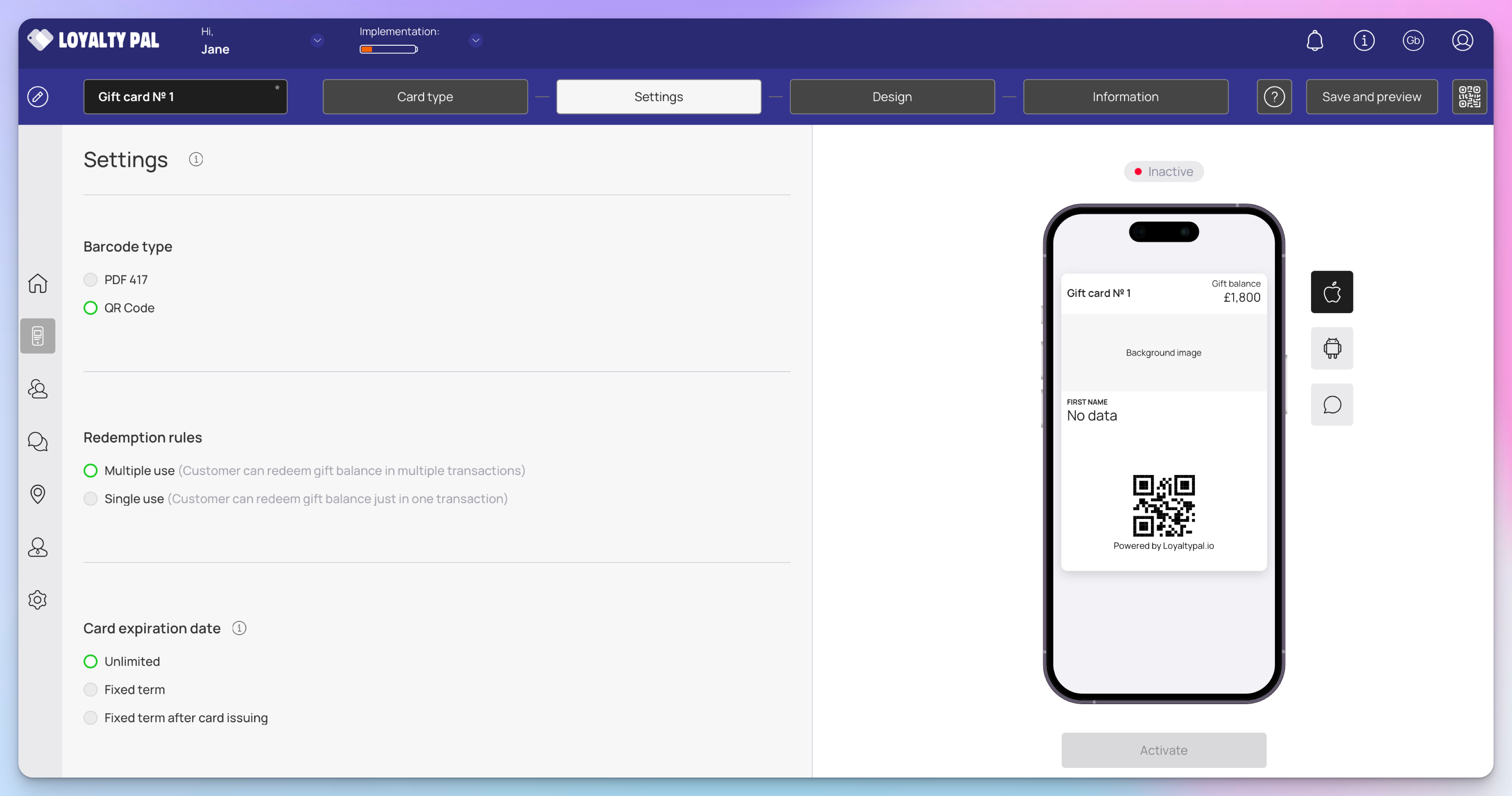This screenshot has width=1512, height=796.
Task: Select Fixed term expiration option
Action: 90,689
